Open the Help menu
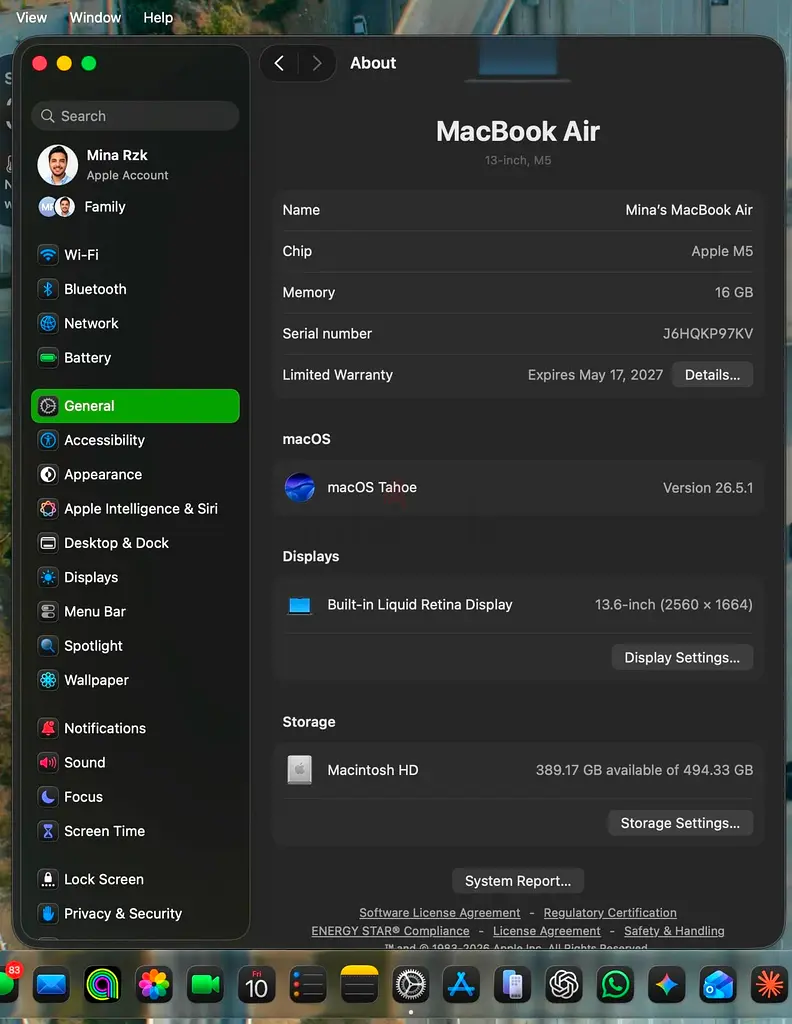 158,18
